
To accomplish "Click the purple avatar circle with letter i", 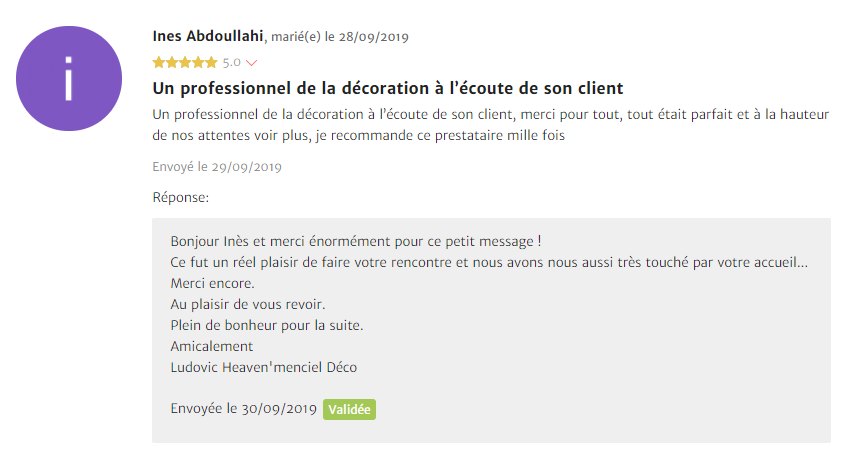I will click(69, 78).
